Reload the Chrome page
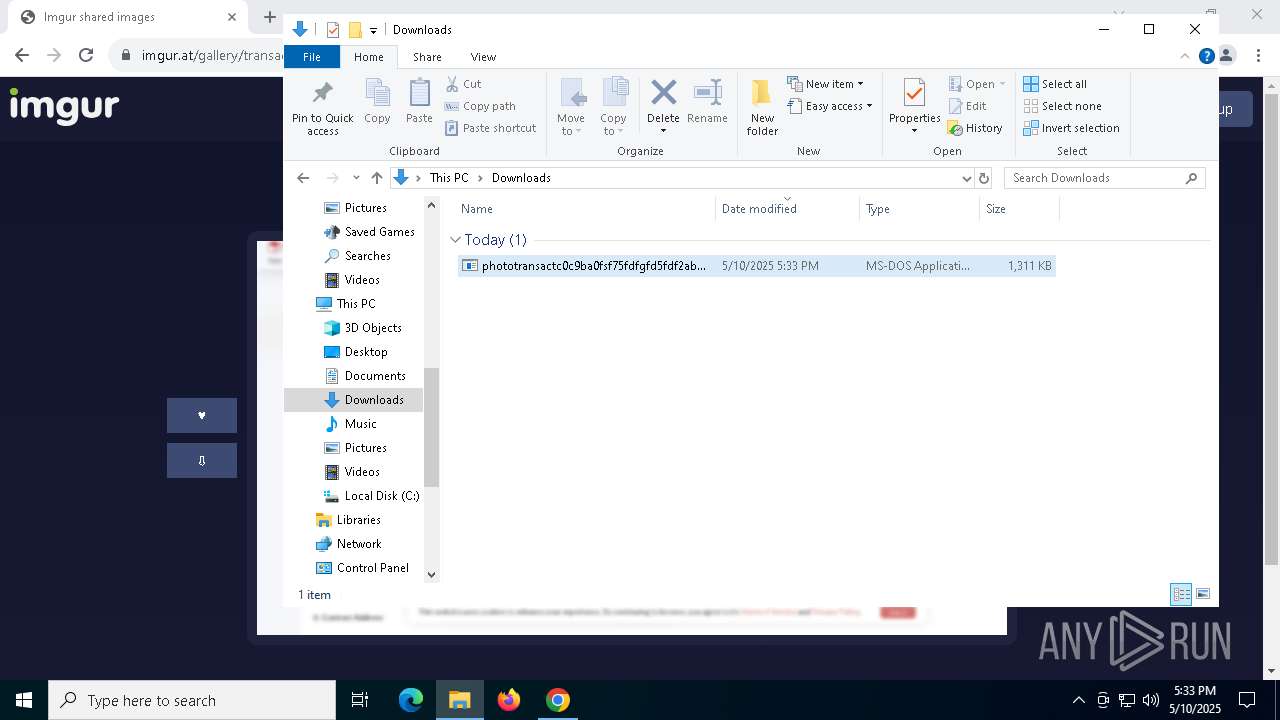Viewport: 1280px width, 720px height. [86, 55]
